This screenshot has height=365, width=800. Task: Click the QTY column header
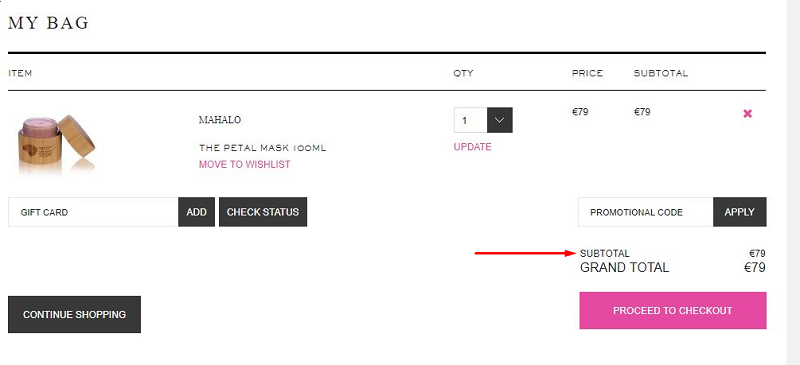pos(463,73)
